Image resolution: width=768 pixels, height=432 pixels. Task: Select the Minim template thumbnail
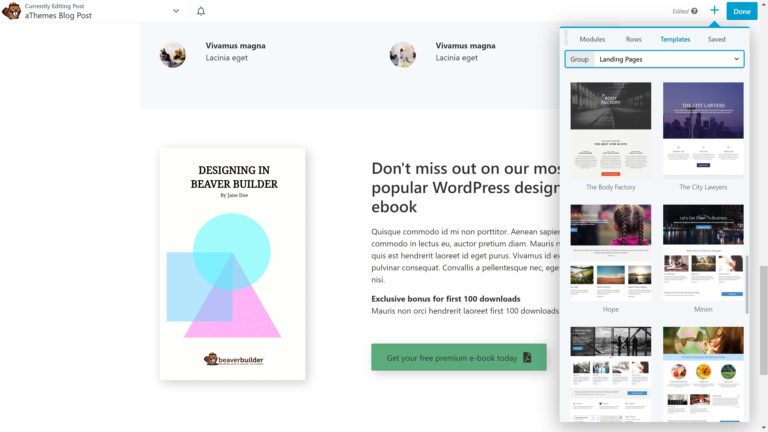tap(703, 251)
